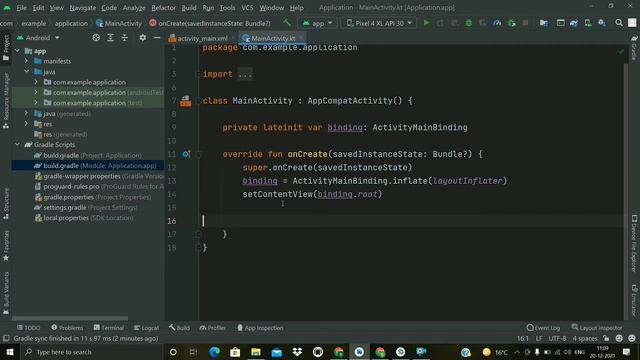Open the profiler gauge icon in toolbar
This screenshot has height=360, width=640.
497,23
